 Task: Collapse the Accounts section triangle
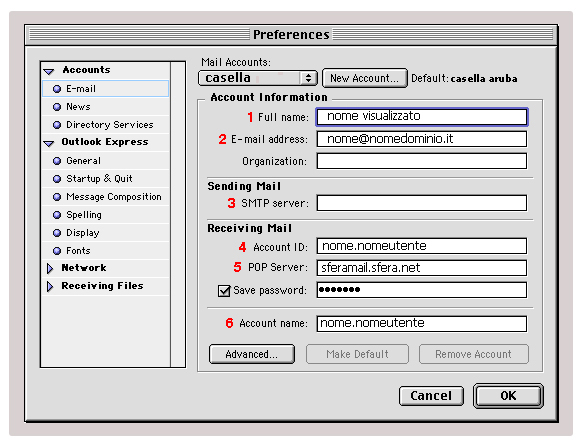pyautogui.click(x=49, y=71)
